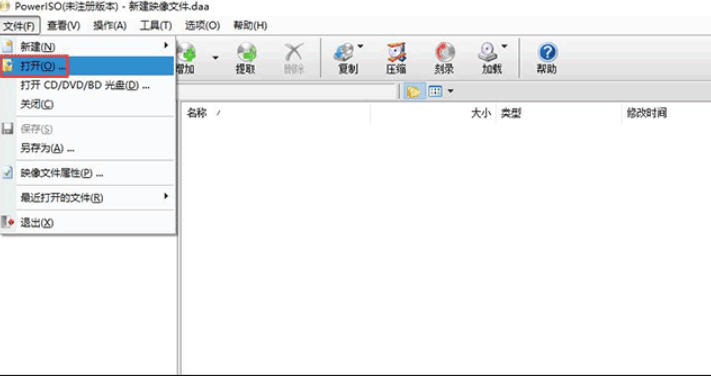Click the 刻录 burn icon

pyautogui.click(x=445, y=58)
